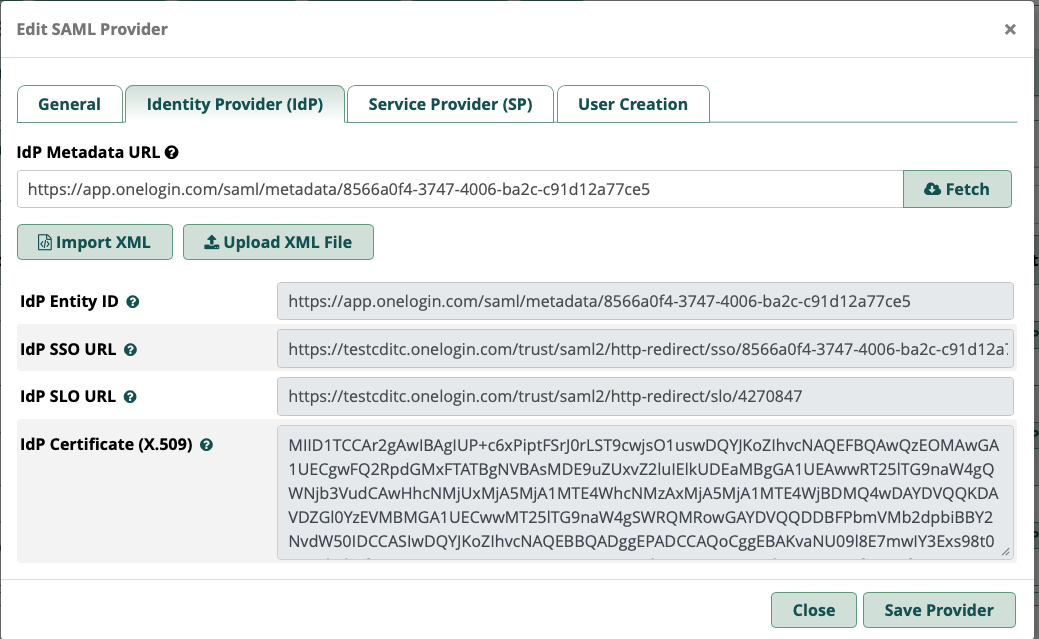Viewport: 1039px width, 639px height.
Task: Focus the IdP Metadata URL input field
Action: point(460,189)
